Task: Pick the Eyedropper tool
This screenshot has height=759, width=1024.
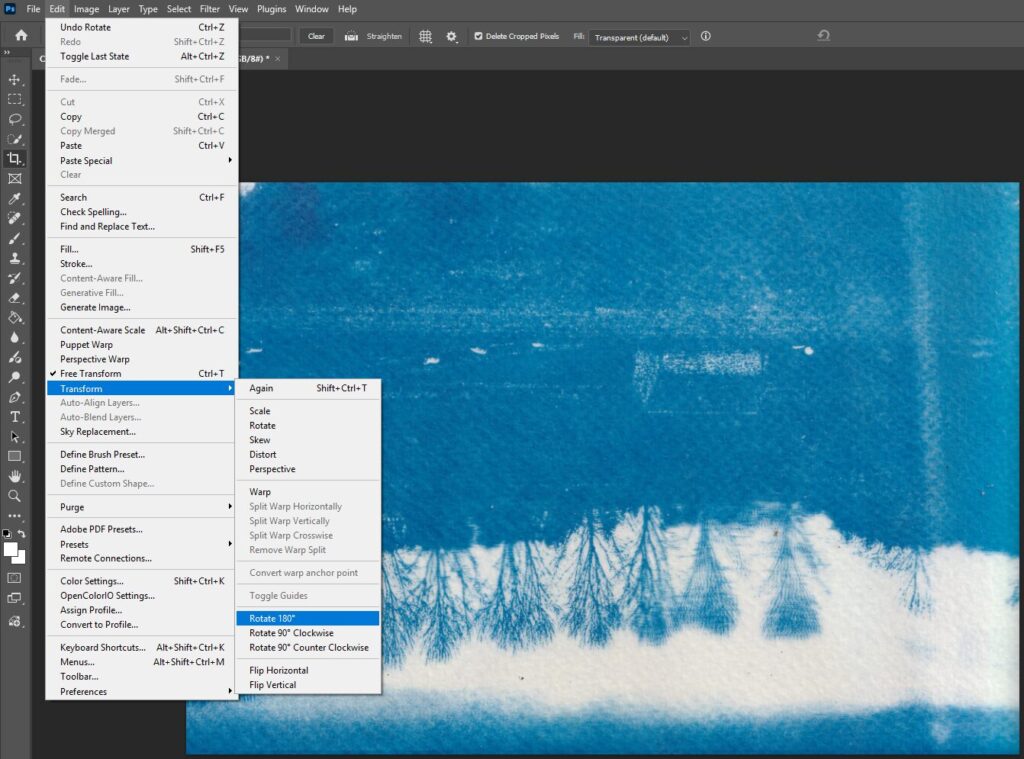Action: (14, 198)
